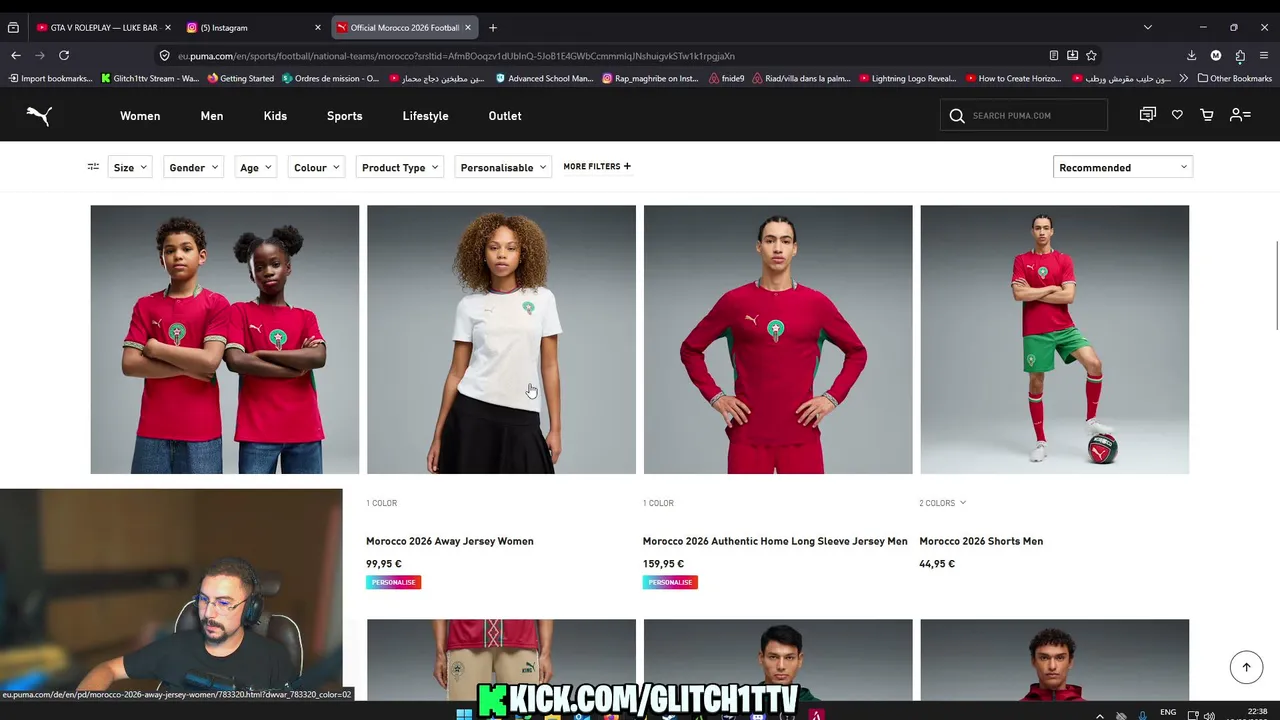
Task: Expand the Size filter dropdown
Action: click(130, 167)
